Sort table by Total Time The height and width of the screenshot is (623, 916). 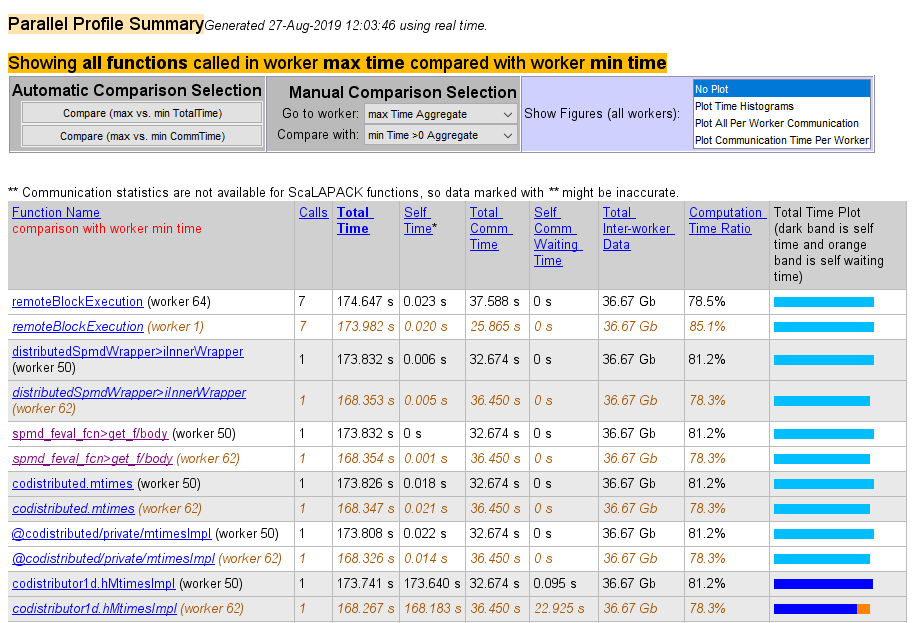click(x=352, y=219)
